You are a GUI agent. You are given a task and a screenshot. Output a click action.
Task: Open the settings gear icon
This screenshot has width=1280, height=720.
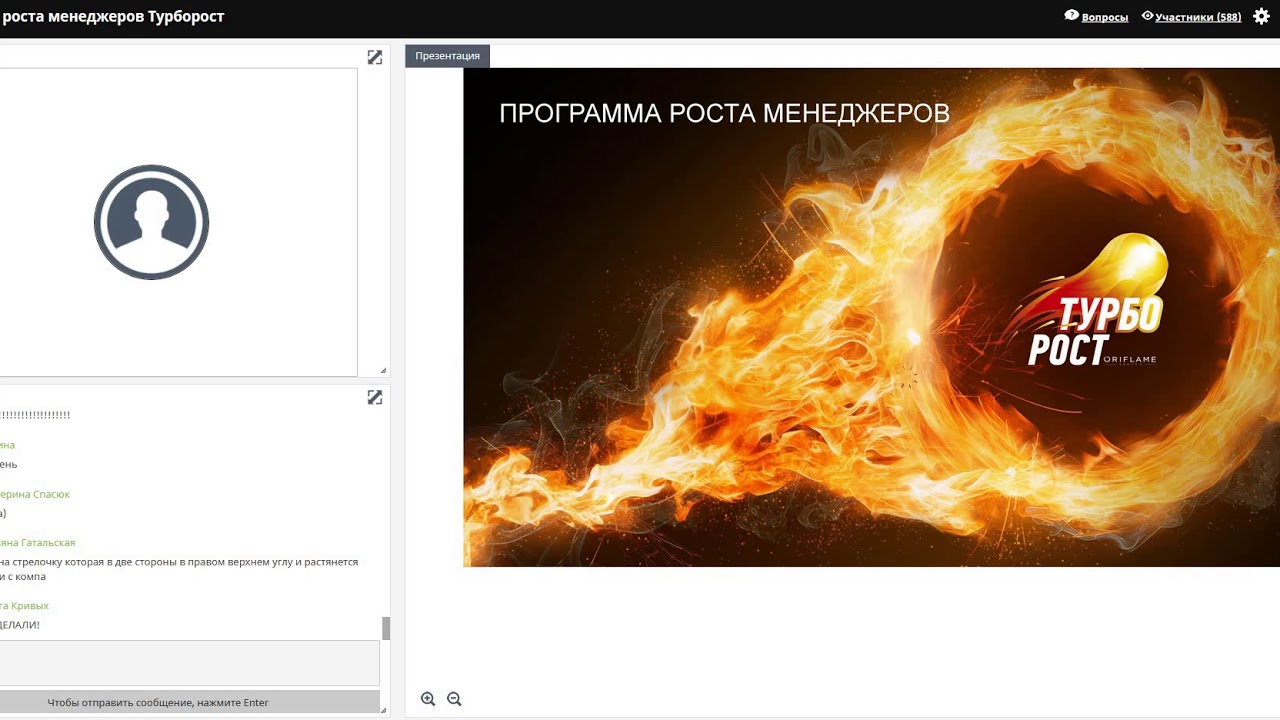(x=1261, y=16)
